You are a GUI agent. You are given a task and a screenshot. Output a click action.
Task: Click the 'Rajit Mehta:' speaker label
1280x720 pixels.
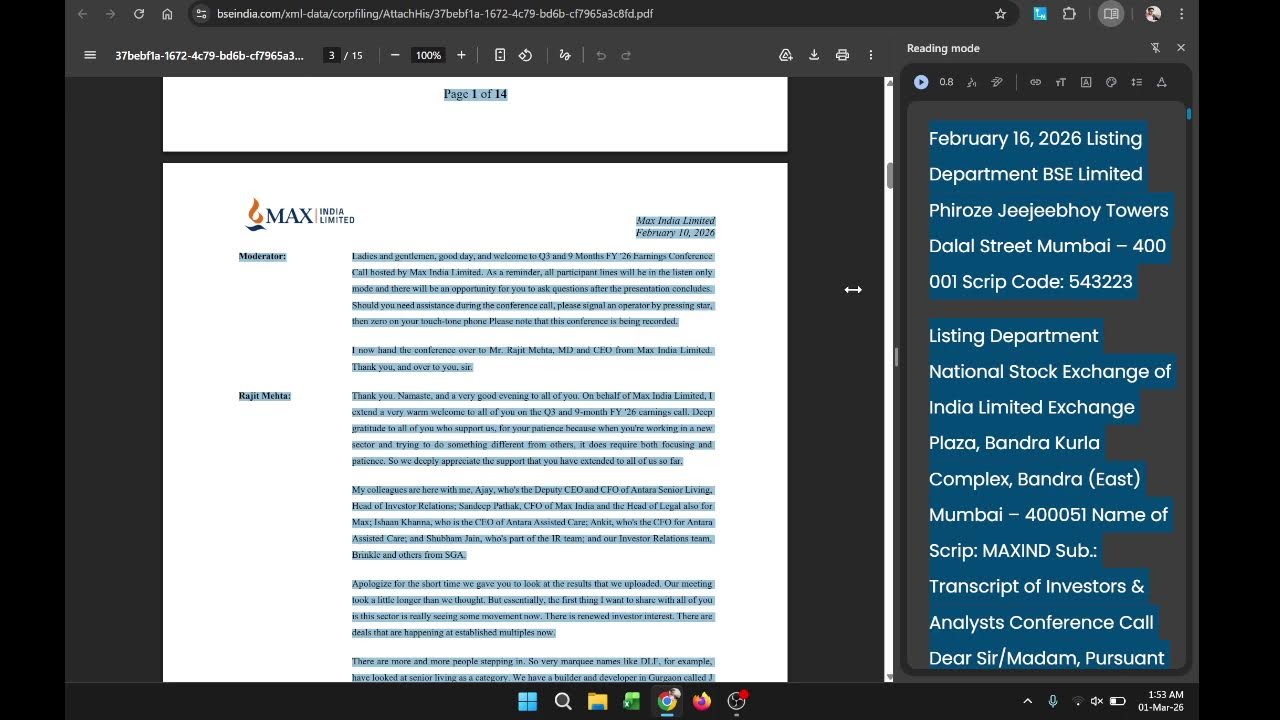click(x=265, y=396)
